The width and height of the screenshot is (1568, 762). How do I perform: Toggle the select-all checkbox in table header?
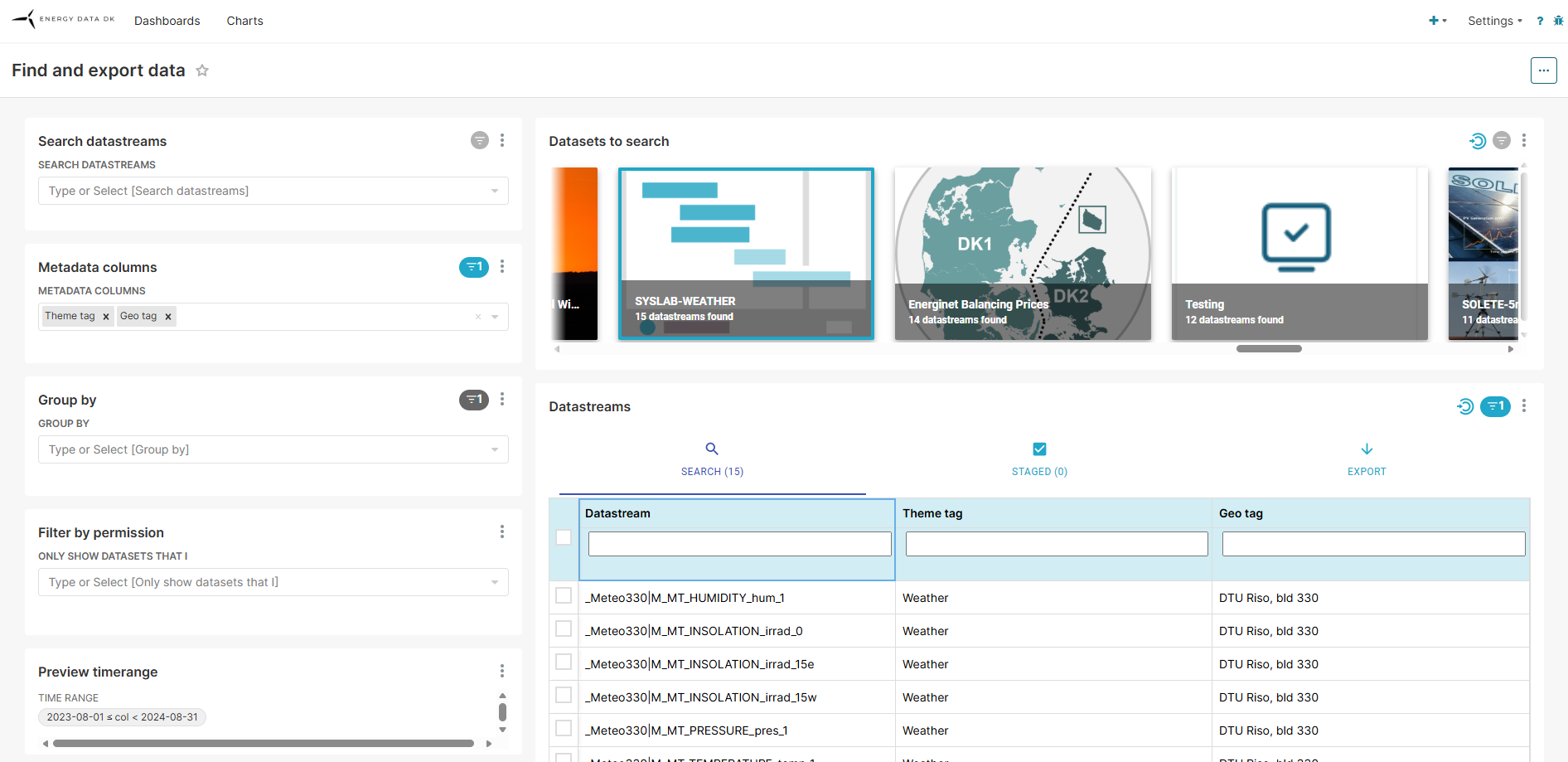(564, 537)
